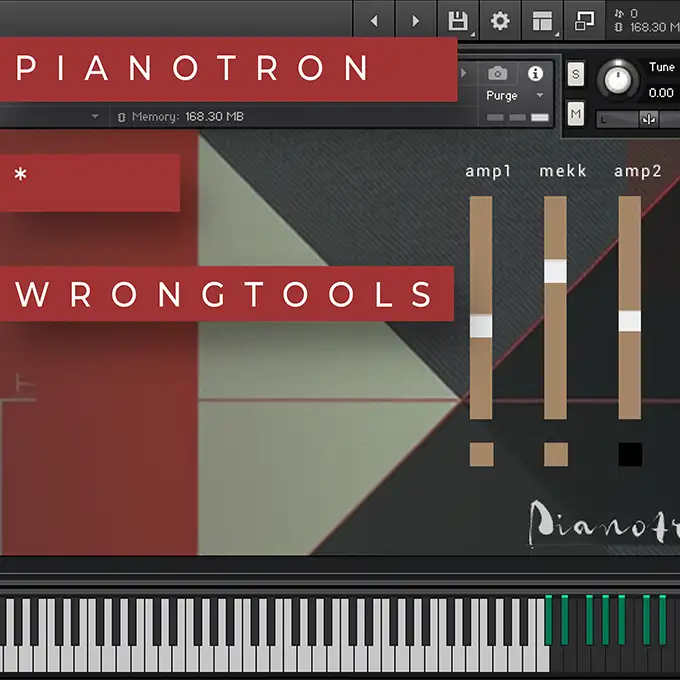The width and height of the screenshot is (680, 680).
Task: Click the amp2 slider handle
Action: [629, 321]
